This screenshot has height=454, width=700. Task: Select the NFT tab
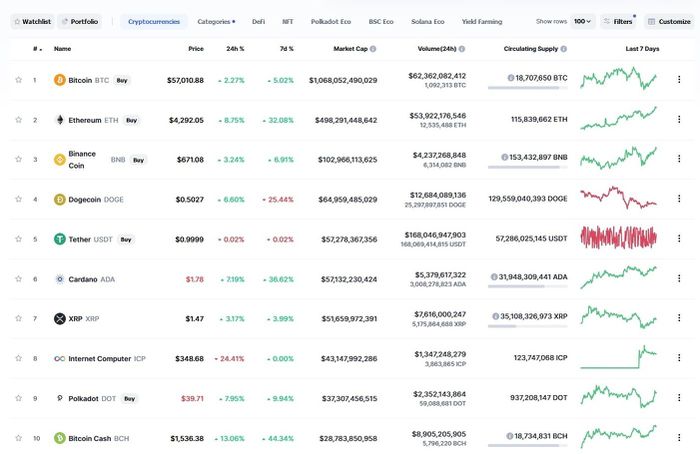tap(288, 21)
